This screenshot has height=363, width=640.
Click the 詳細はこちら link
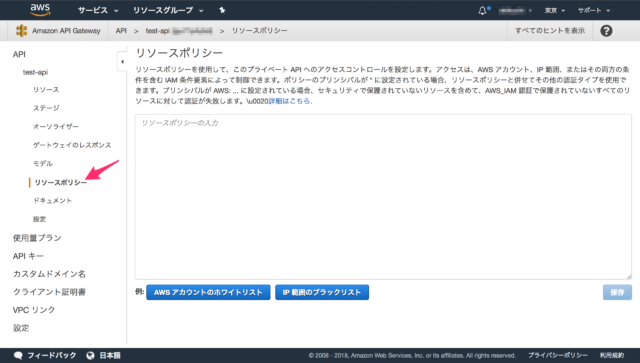point(290,101)
